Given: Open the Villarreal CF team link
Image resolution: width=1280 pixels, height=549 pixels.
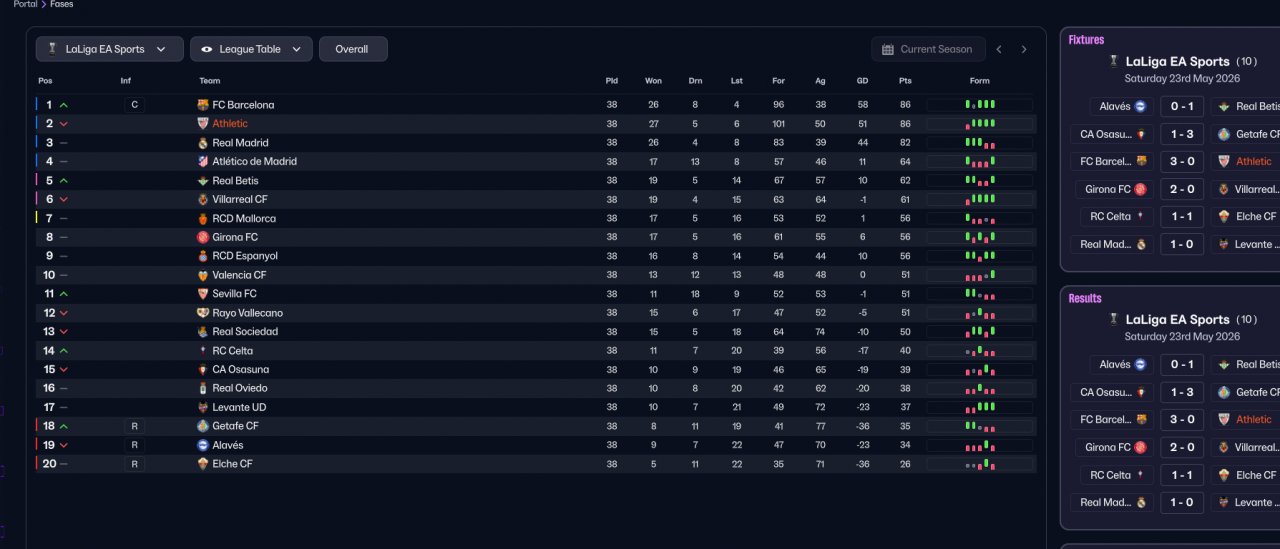Looking at the screenshot, I should pyautogui.click(x=240, y=200).
